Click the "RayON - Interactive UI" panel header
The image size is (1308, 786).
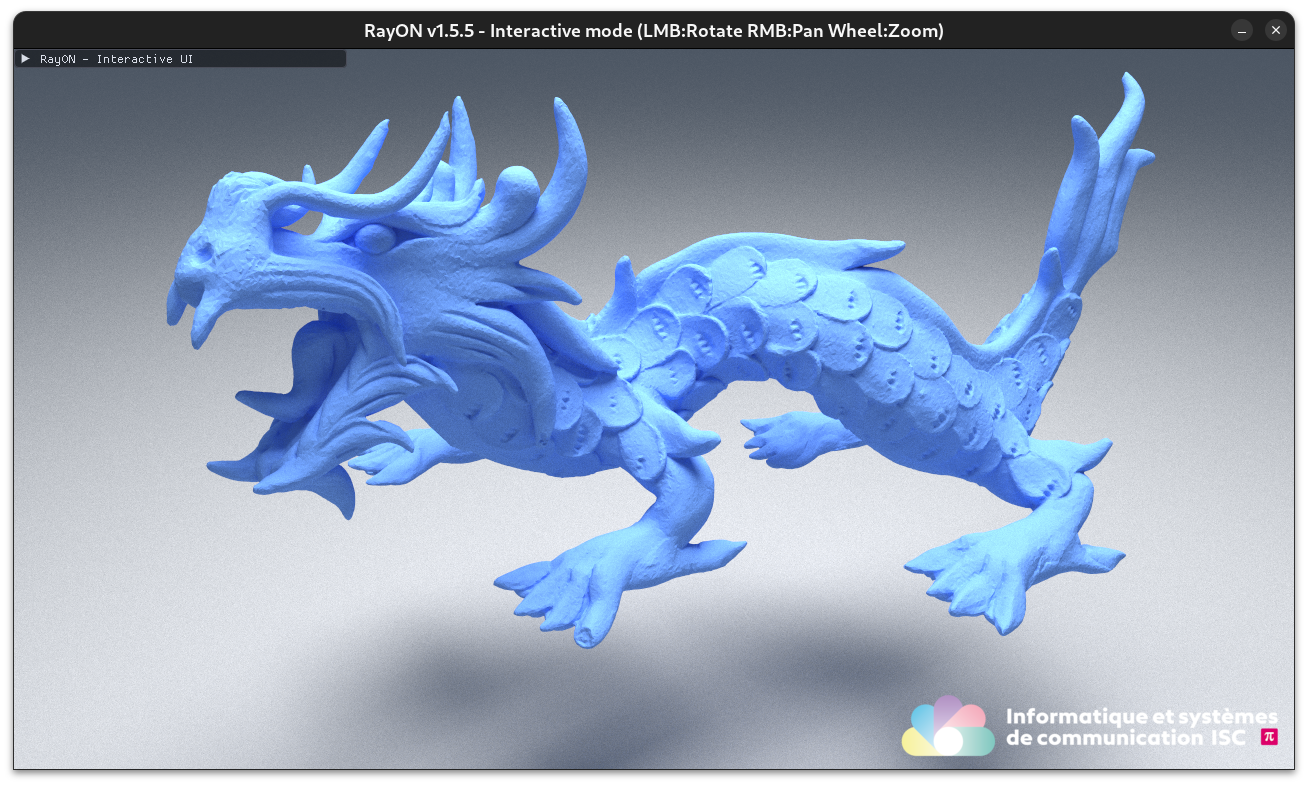point(116,59)
